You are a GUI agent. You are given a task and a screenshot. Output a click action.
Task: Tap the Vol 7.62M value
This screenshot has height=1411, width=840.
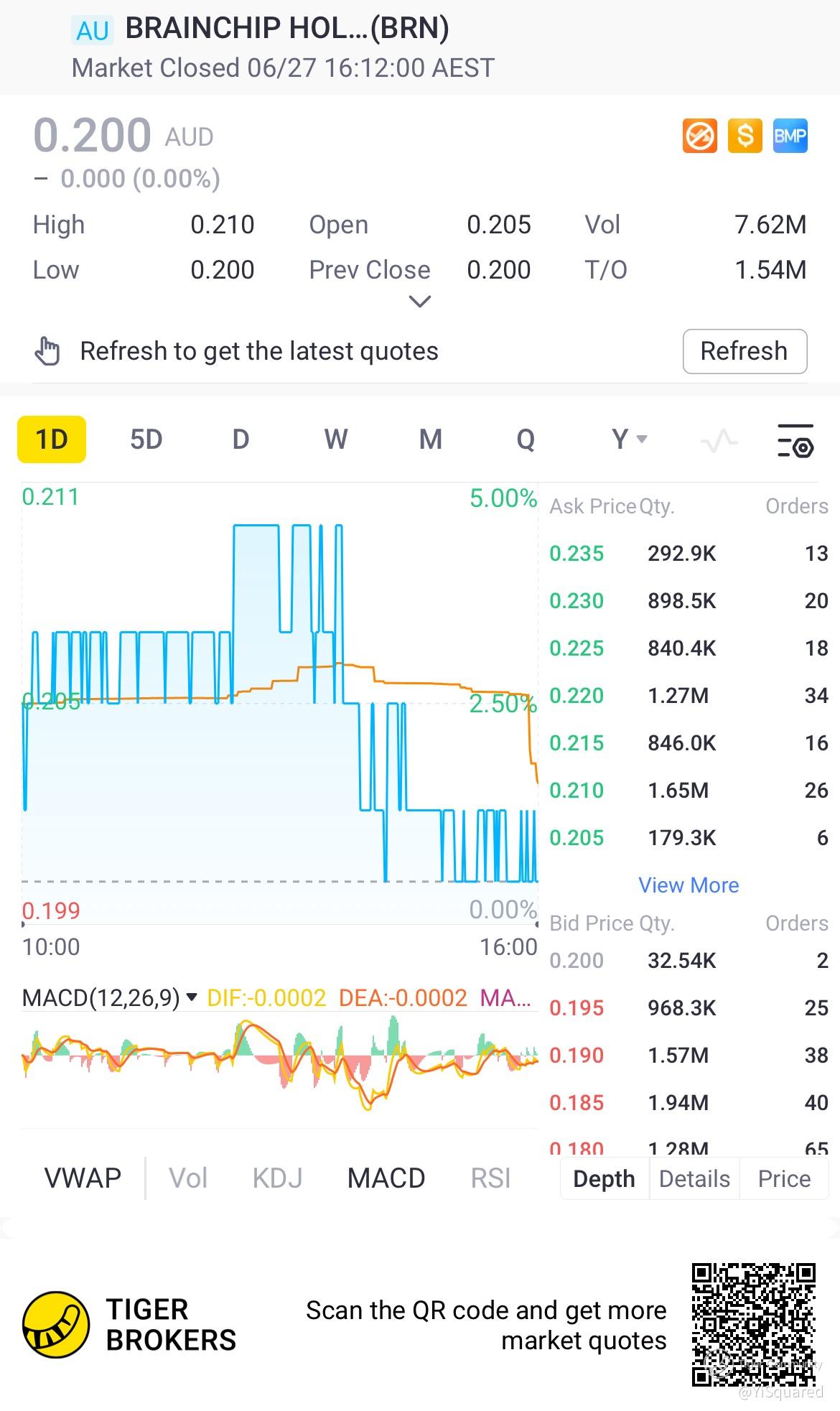(770, 225)
